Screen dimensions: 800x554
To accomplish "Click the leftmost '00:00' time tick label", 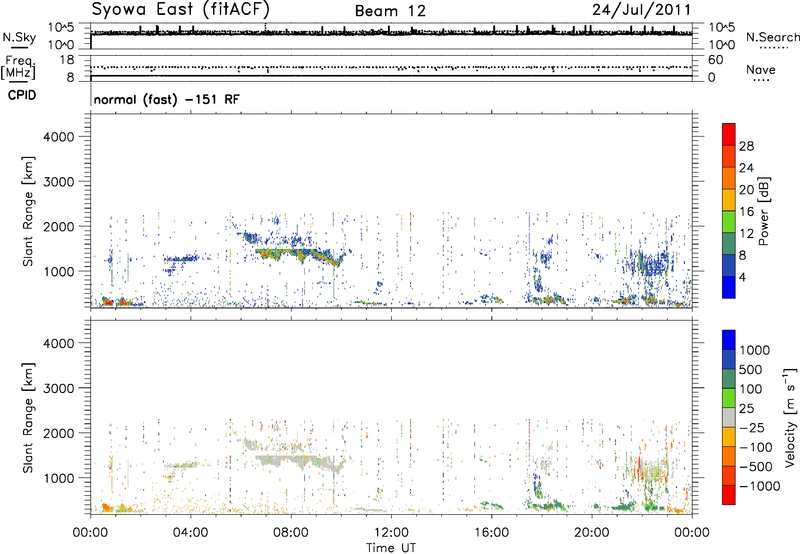I will [90, 533].
